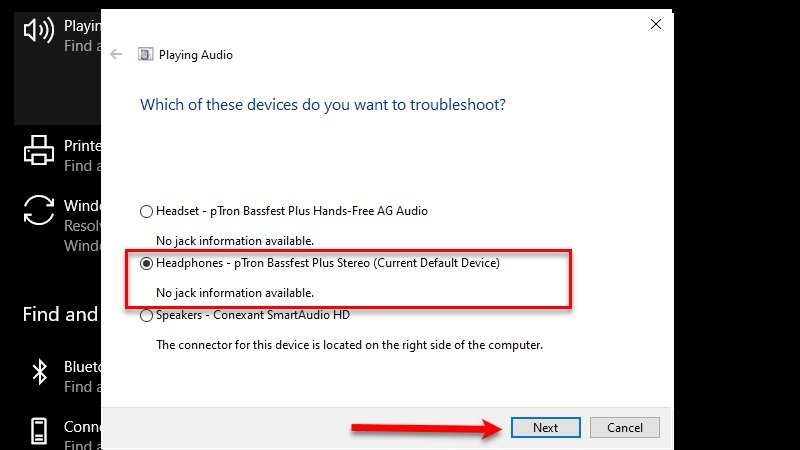Click the Playing Audio dialog title text
Image resolution: width=800 pixels, height=450 pixels.
195,54
